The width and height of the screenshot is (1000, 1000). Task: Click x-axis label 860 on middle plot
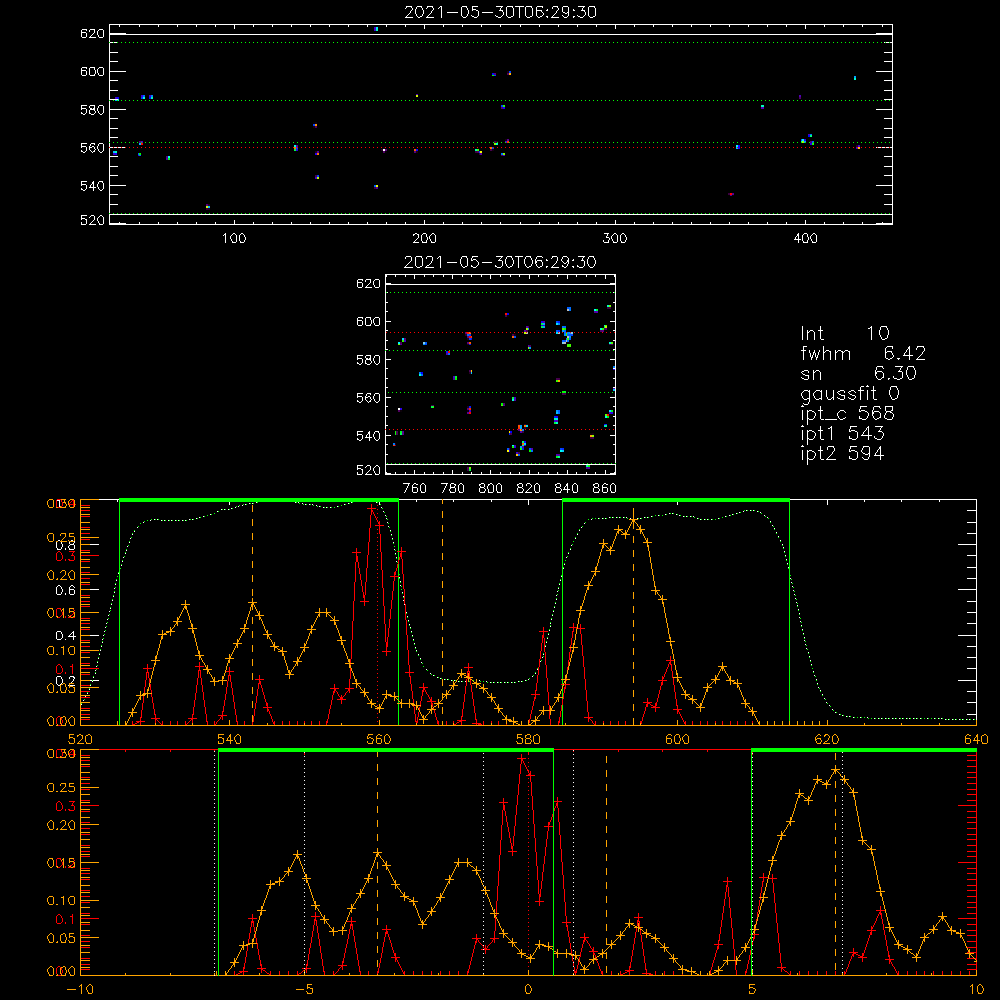pyautogui.click(x=605, y=489)
